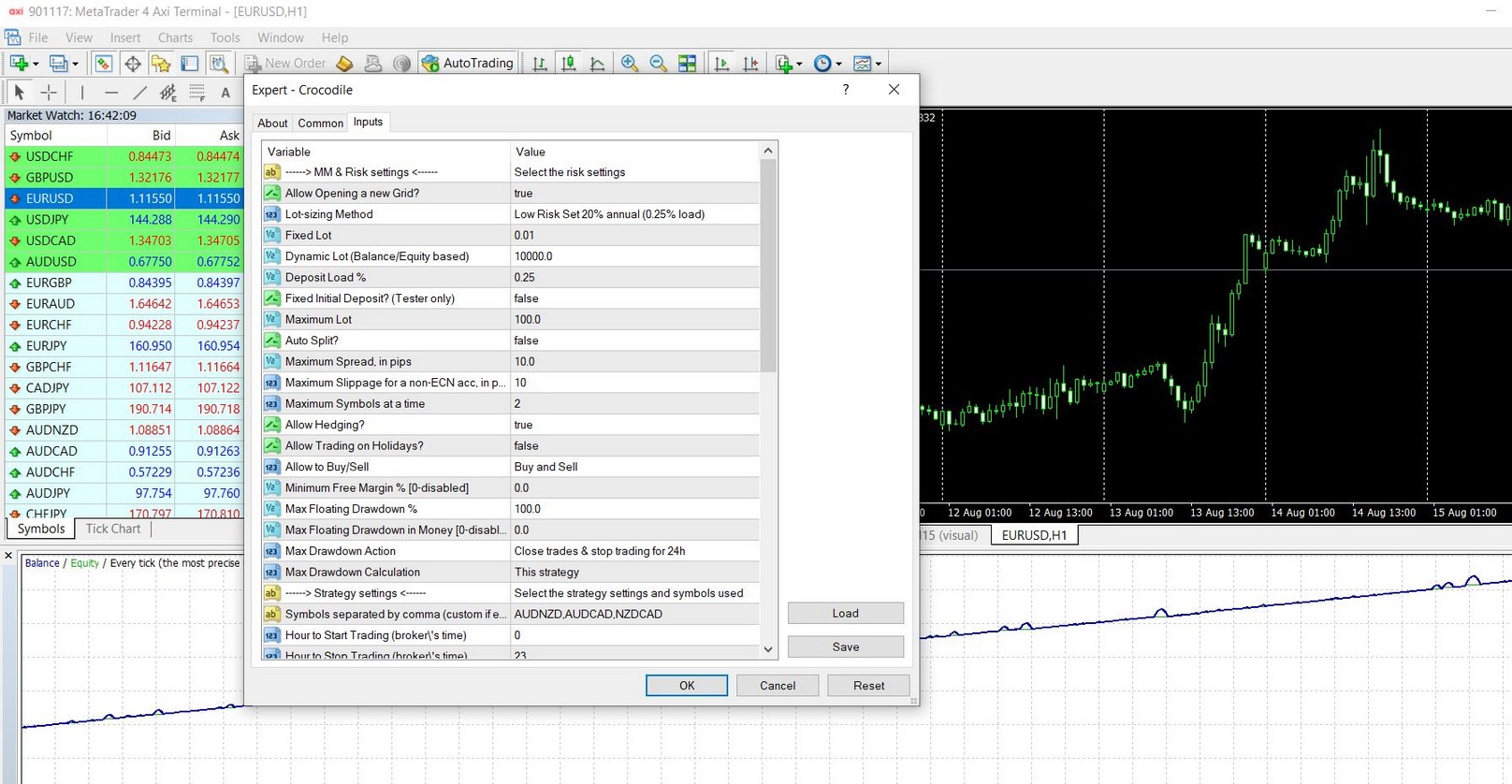The image size is (1512, 784).
Task: Toggle chart Auto Scroll icon
Action: pos(721,64)
